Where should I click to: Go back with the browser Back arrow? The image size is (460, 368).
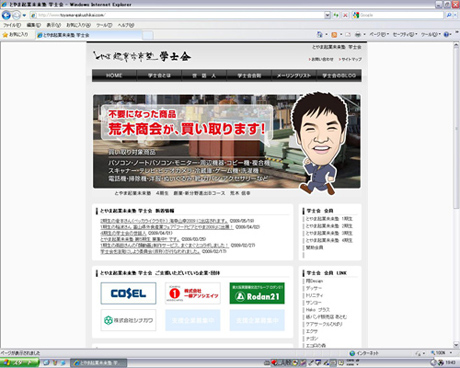6,15
